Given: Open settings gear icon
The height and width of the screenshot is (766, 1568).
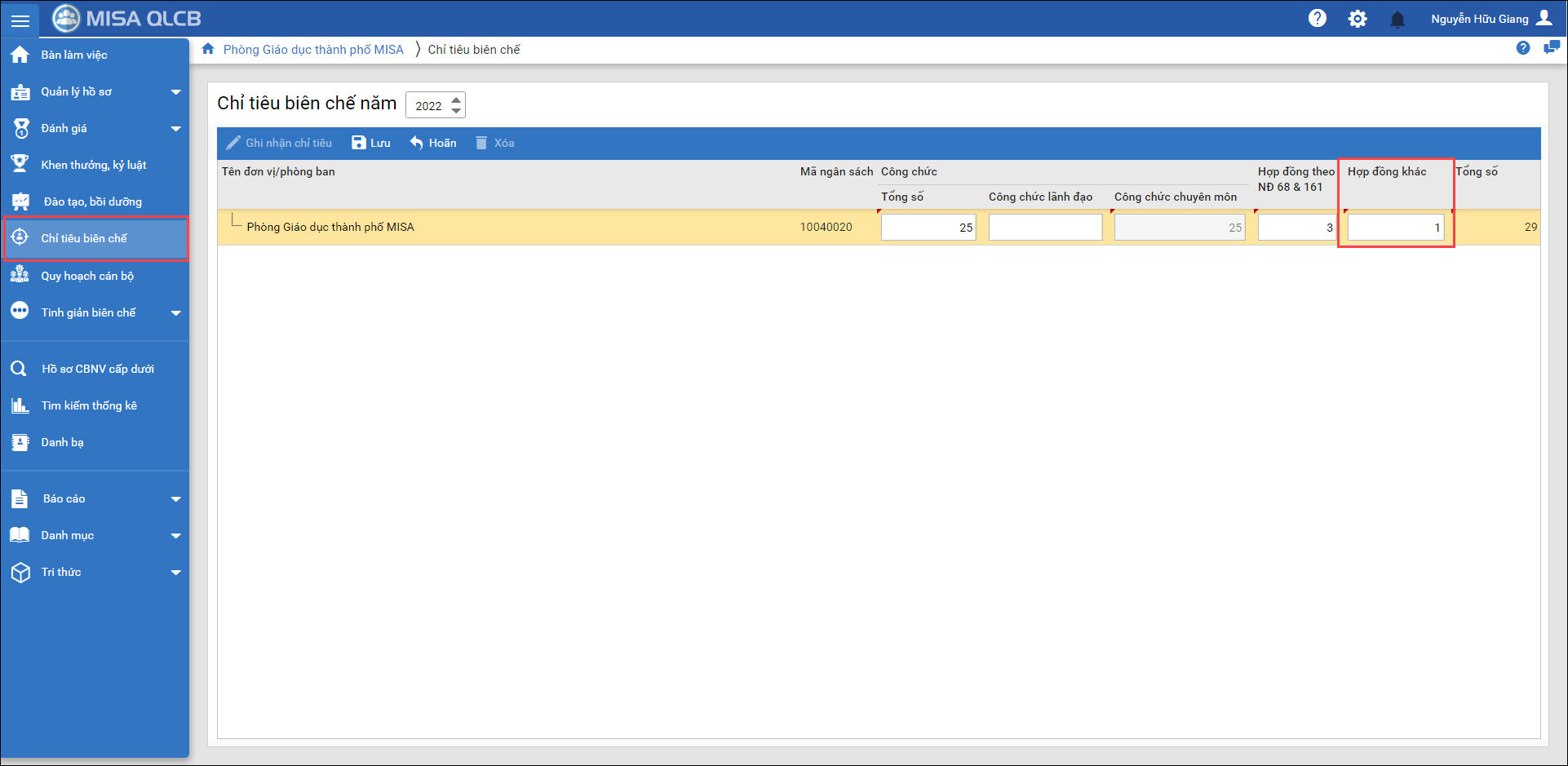Looking at the screenshot, I should 1358,19.
